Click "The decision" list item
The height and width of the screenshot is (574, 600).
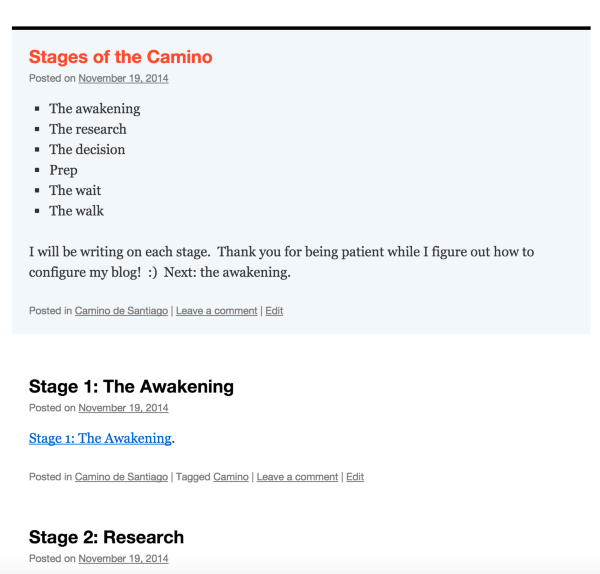(x=87, y=150)
